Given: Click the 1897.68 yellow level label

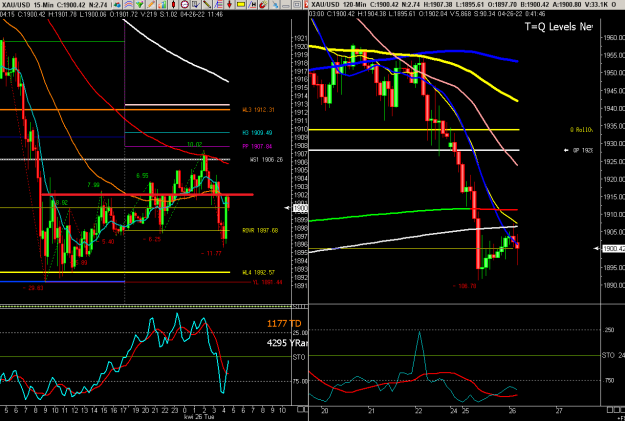Looking at the screenshot, I should pos(260,230).
